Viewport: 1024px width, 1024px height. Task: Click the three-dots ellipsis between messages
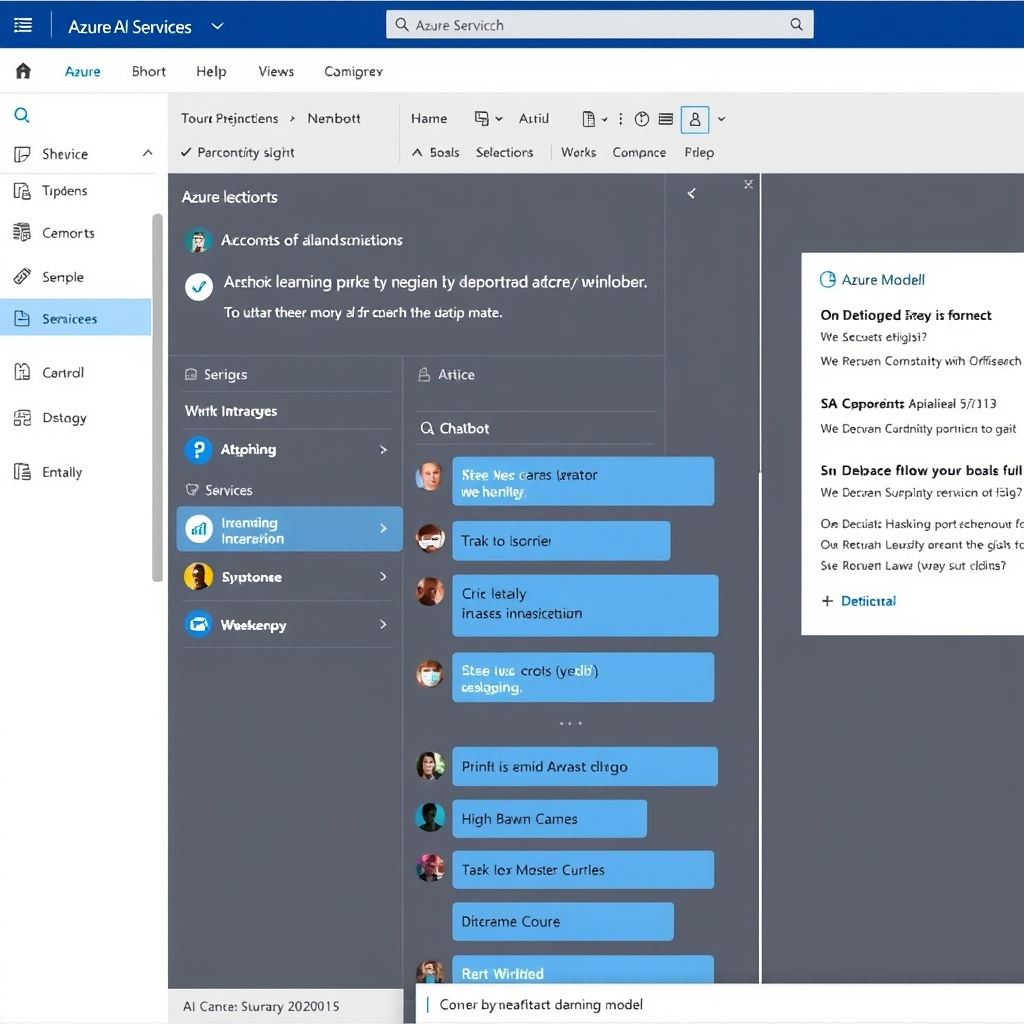pos(570,723)
